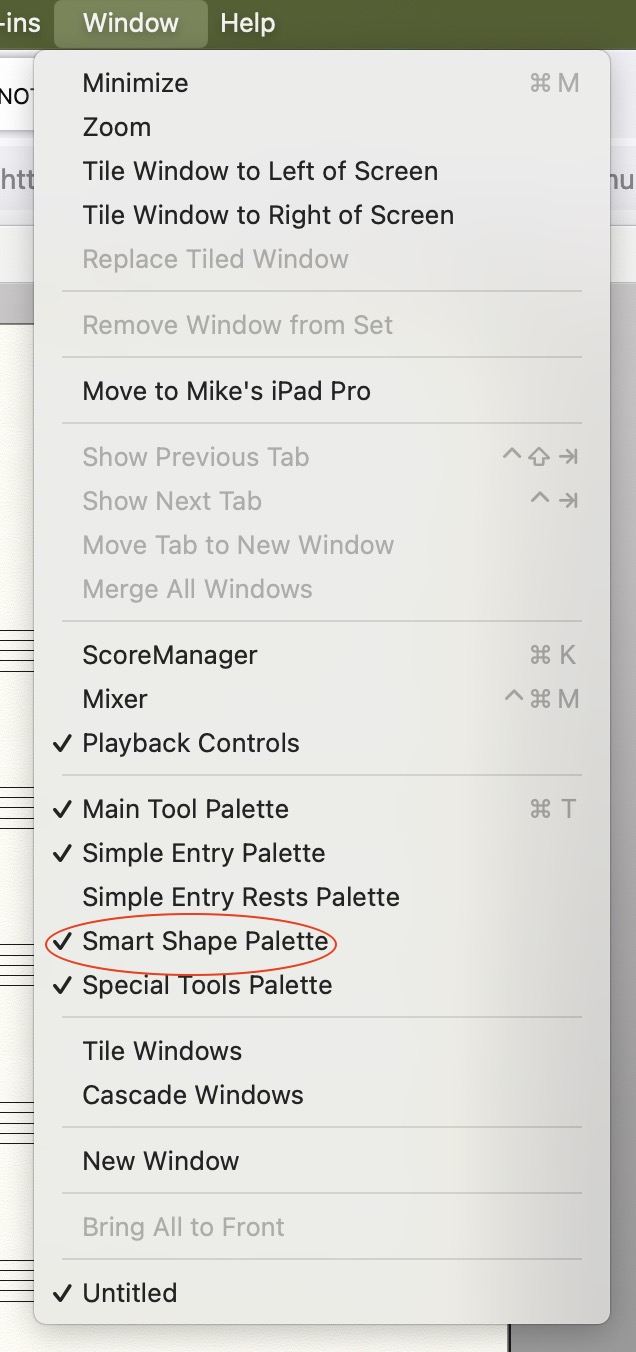
Task: Open ScoreManager from the Window menu
Action: [x=170, y=655]
